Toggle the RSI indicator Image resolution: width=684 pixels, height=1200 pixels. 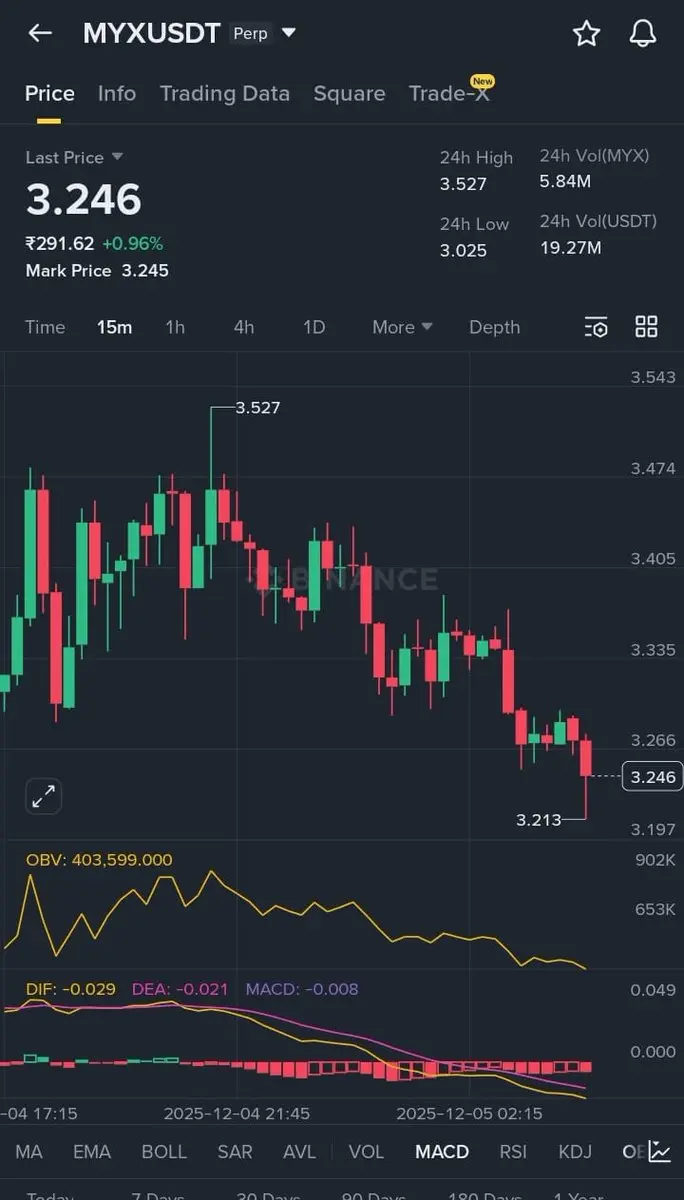click(513, 1151)
